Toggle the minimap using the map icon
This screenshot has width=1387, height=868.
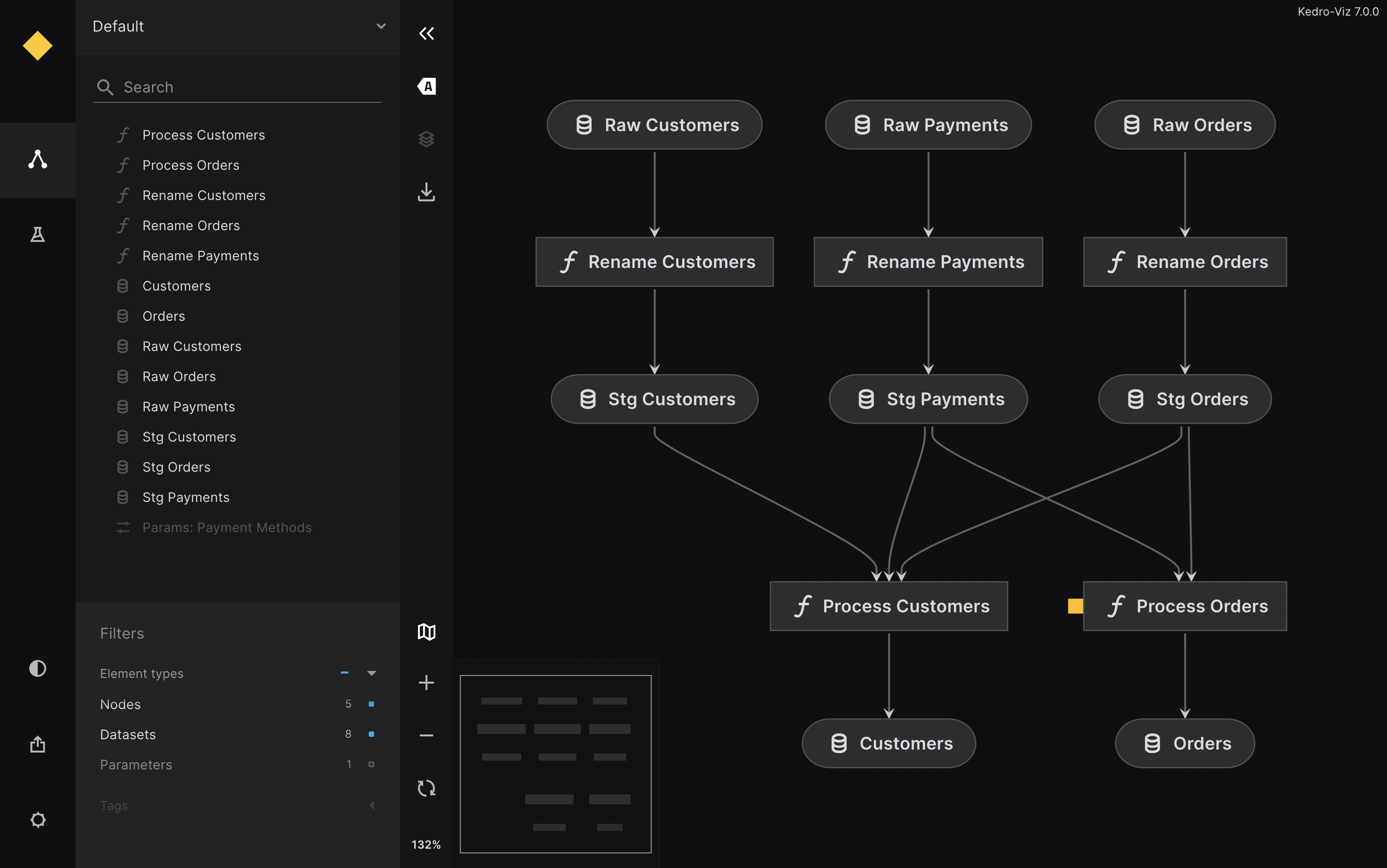coord(426,632)
